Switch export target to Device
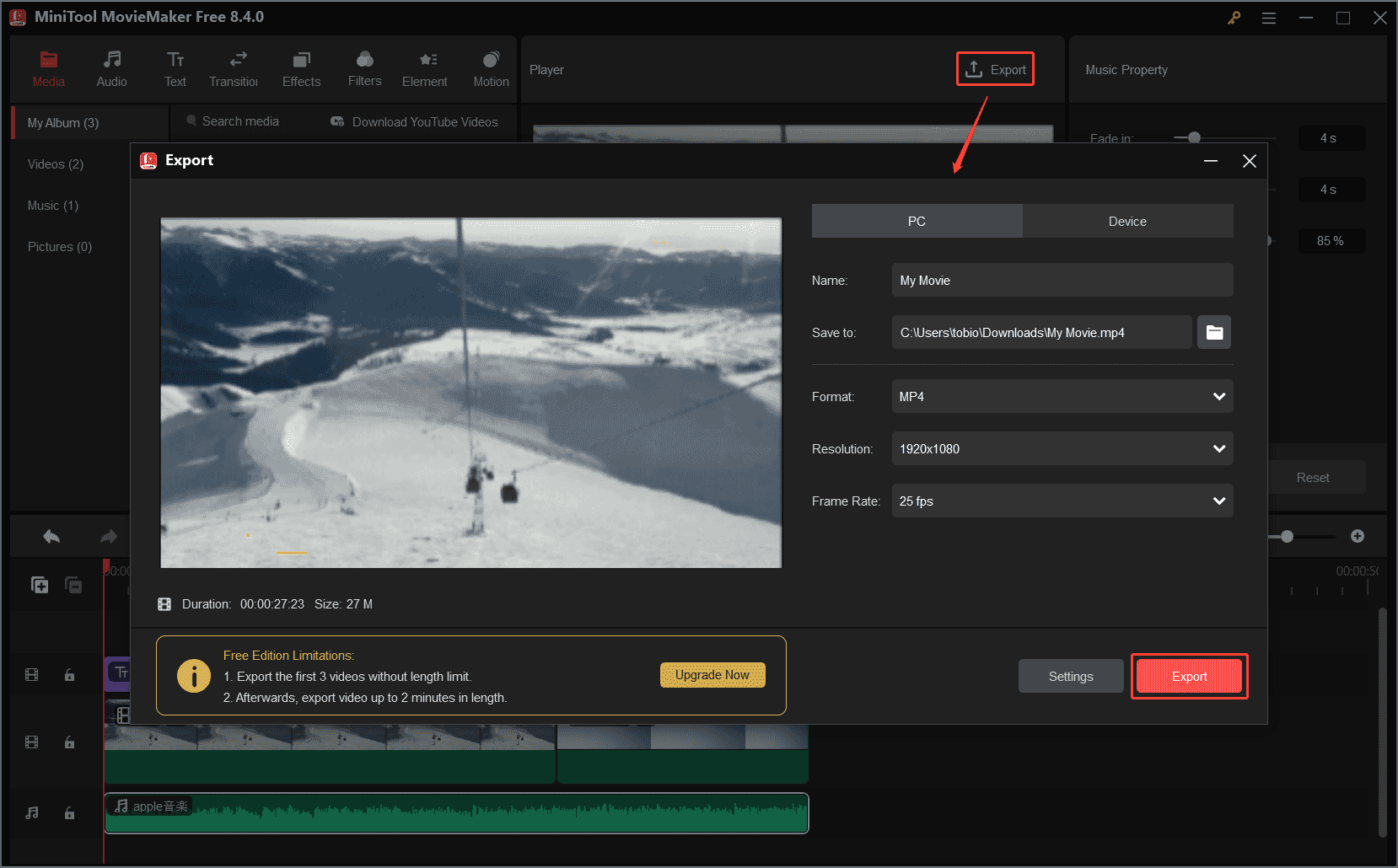 click(x=1127, y=221)
